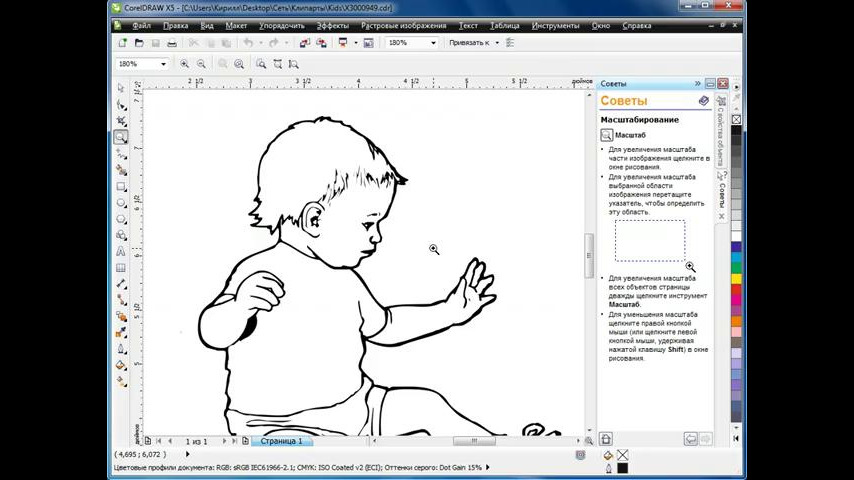Click the Zoom Out magnifier button
The height and width of the screenshot is (480, 854).
(201, 64)
